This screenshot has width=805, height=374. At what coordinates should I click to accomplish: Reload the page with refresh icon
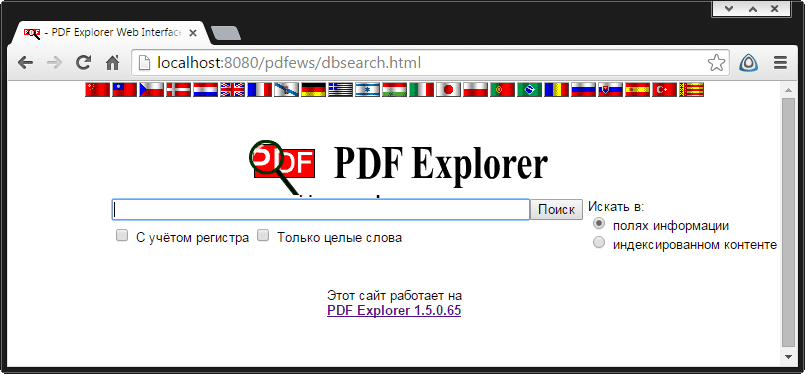83,63
